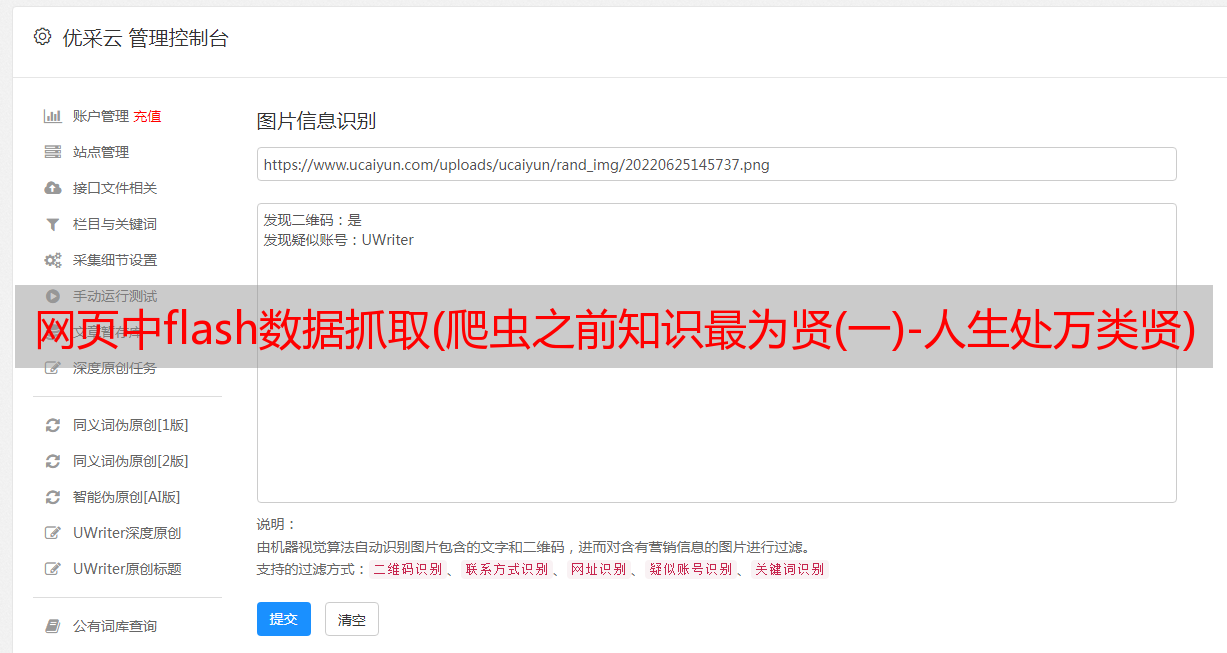Open 站点管理 menu item

(101, 152)
